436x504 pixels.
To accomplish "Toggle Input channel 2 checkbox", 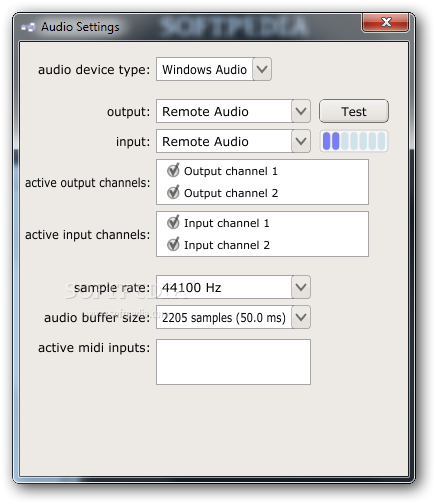I will tap(173, 245).
